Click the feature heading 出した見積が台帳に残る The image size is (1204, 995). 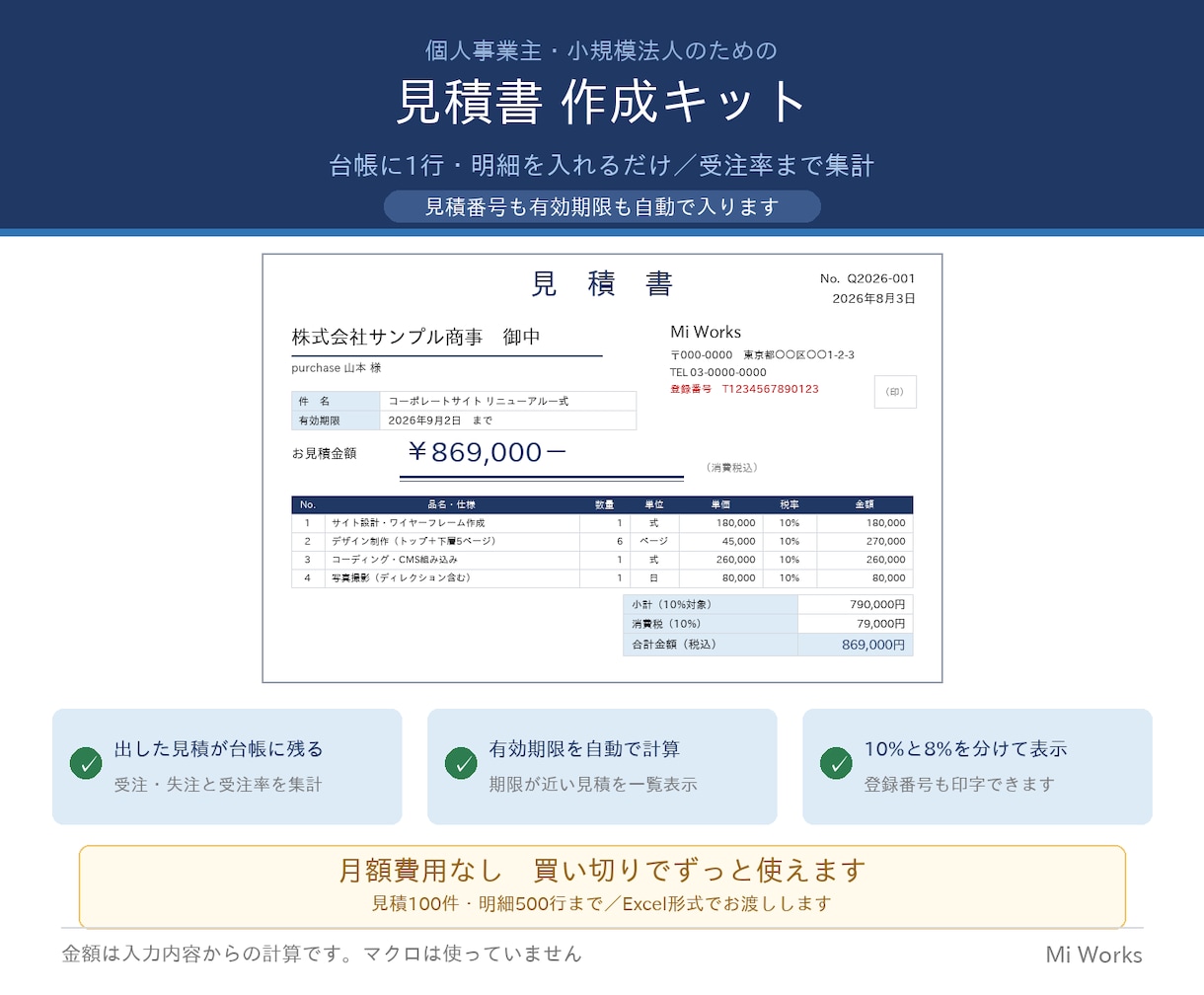point(219,748)
